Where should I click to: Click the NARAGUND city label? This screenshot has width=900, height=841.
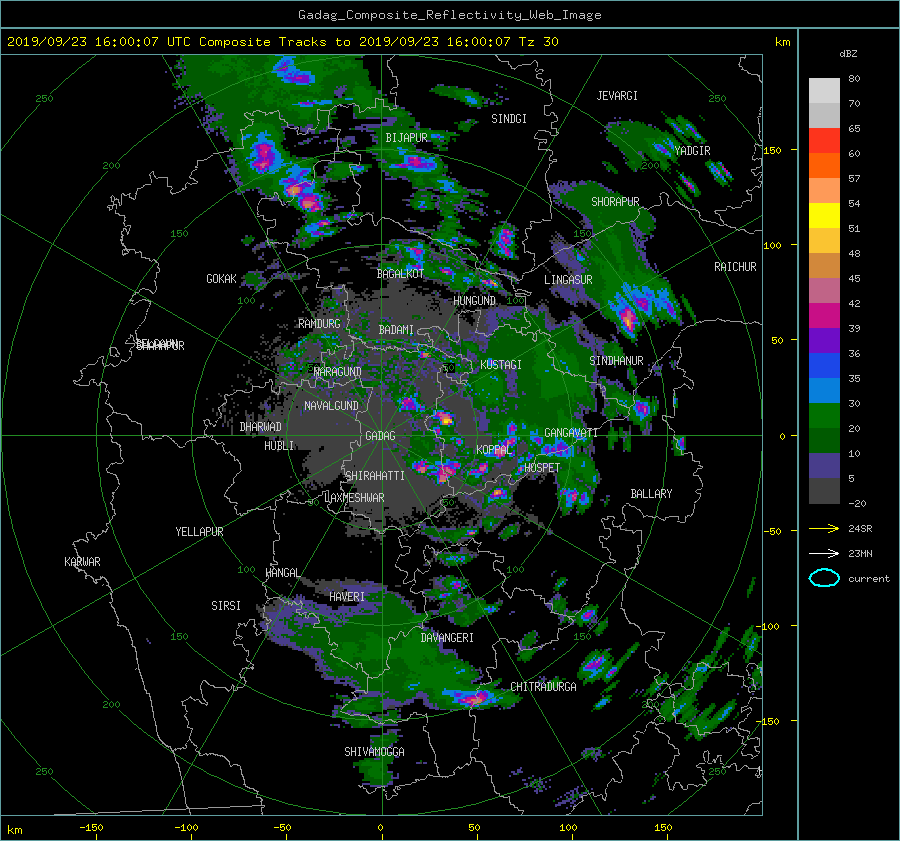(x=338, y=372)
